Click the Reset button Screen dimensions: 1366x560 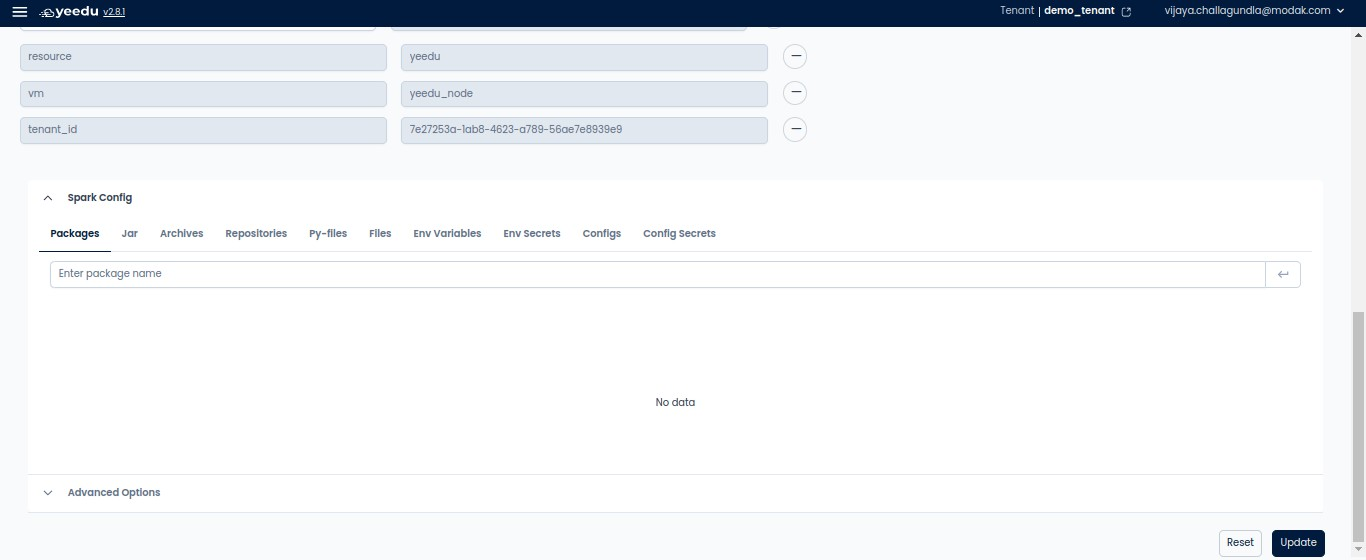click(1240, 543)
